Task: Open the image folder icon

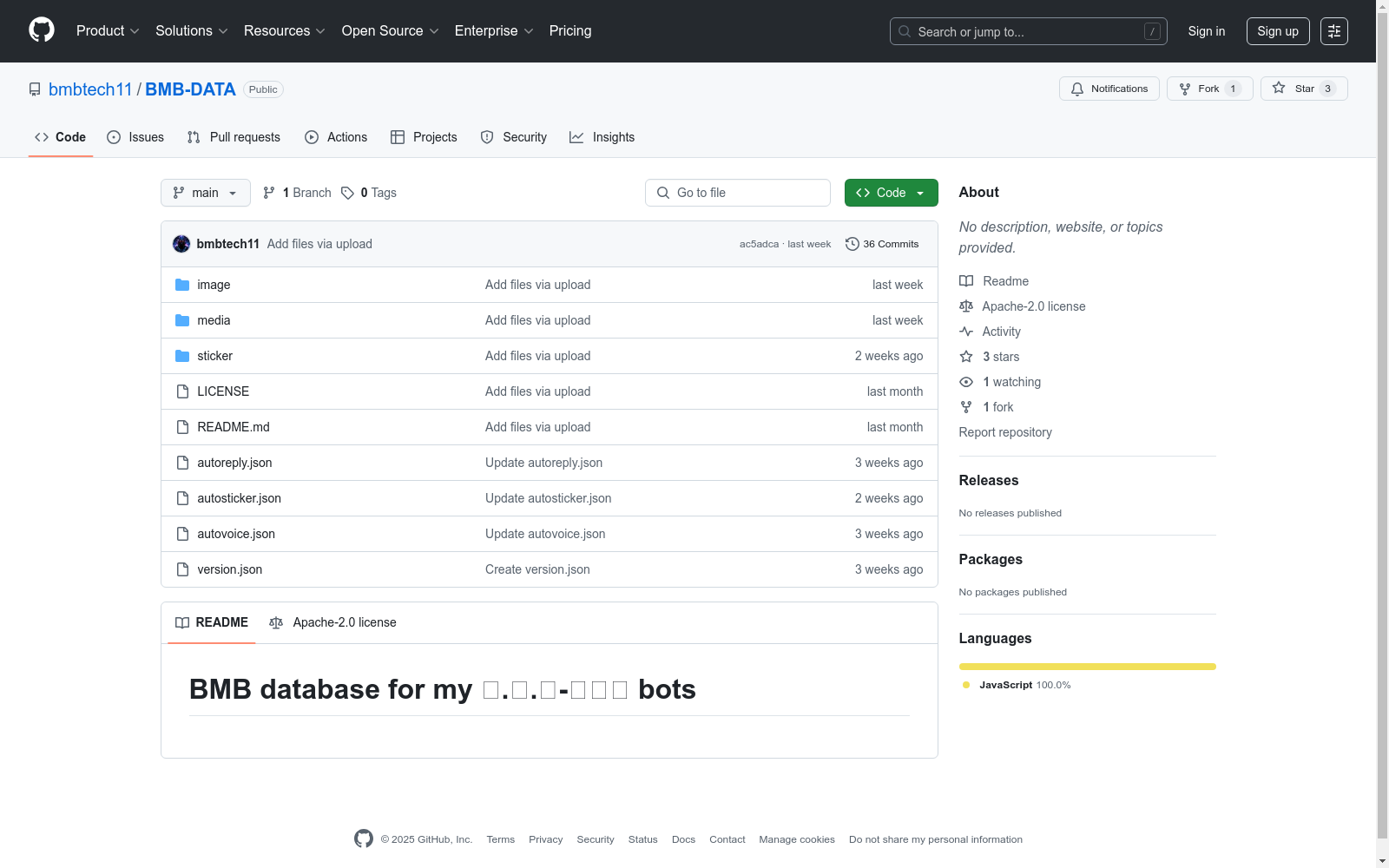Action: [182, 285]
